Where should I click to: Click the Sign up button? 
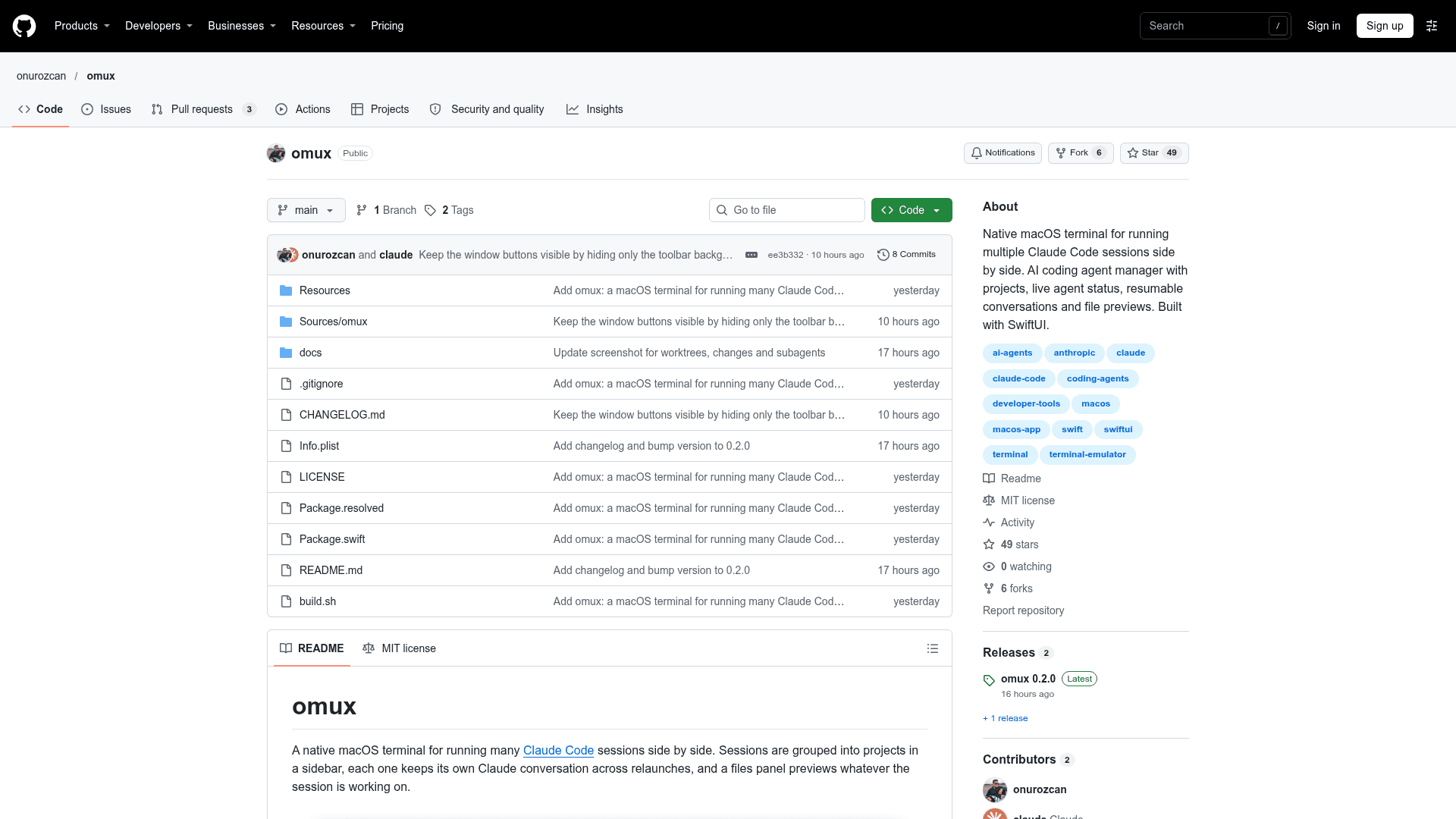point(1385,26)
